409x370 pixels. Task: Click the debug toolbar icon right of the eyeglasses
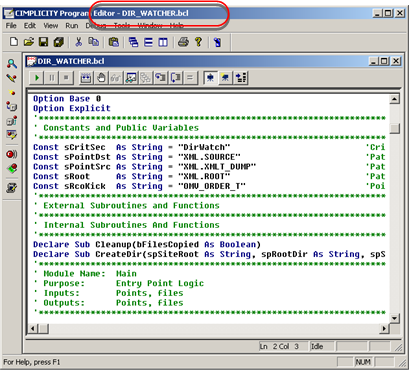(x=131, y=78)
